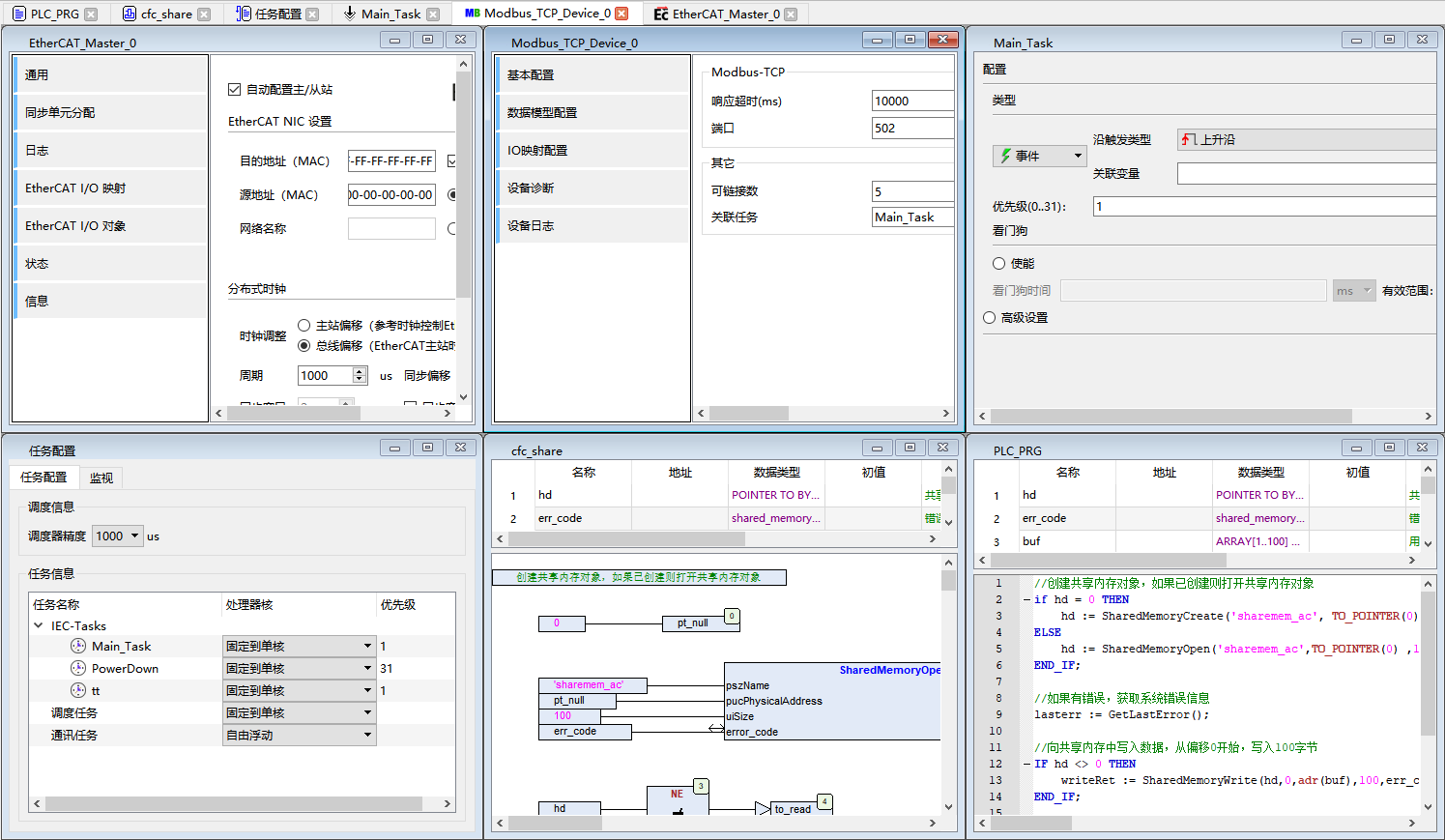
Task: Click the 响应超时 input field
Action: [x=912, y=101]
